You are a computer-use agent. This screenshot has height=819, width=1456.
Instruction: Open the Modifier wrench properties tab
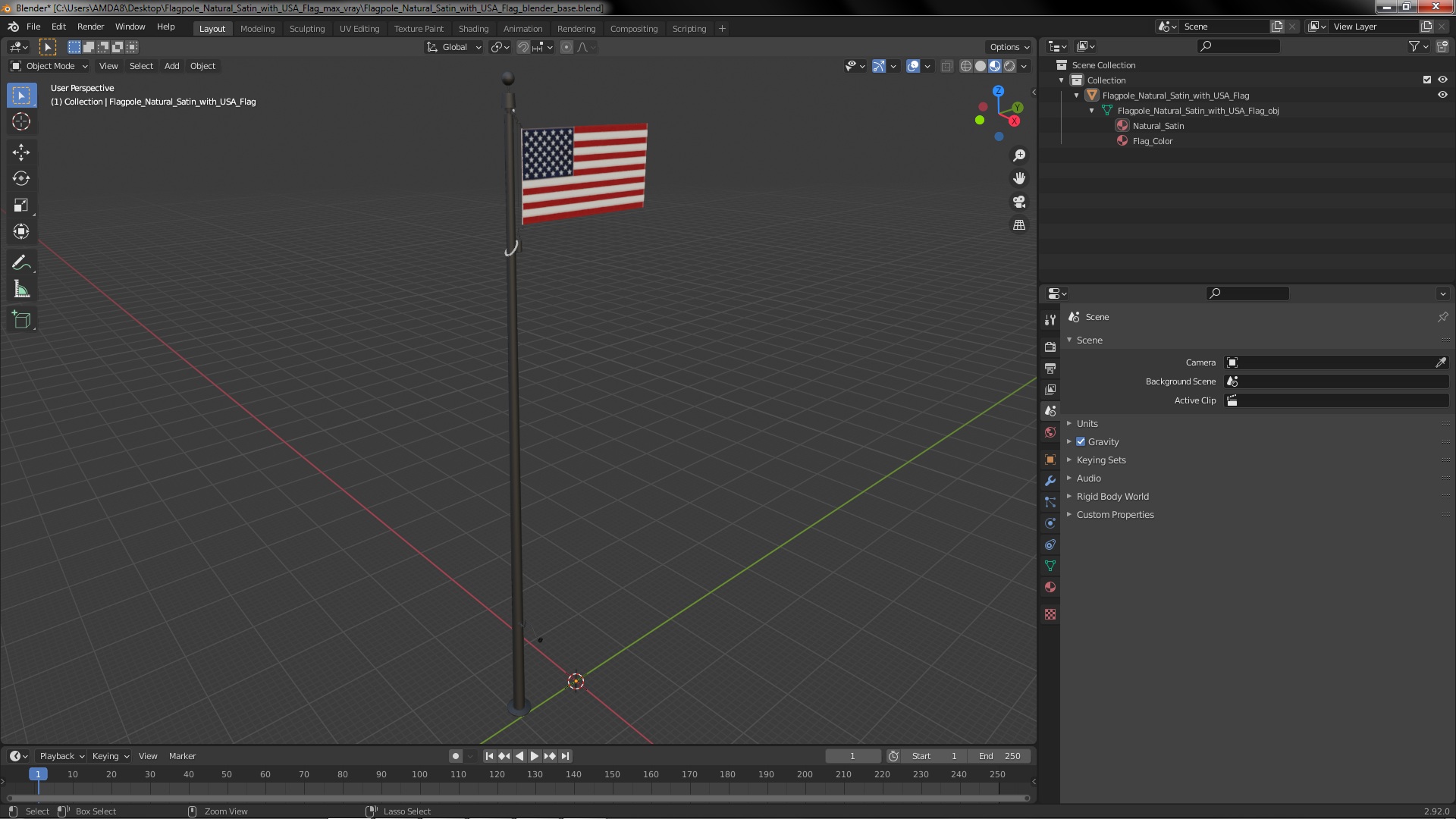[1050, 481]
